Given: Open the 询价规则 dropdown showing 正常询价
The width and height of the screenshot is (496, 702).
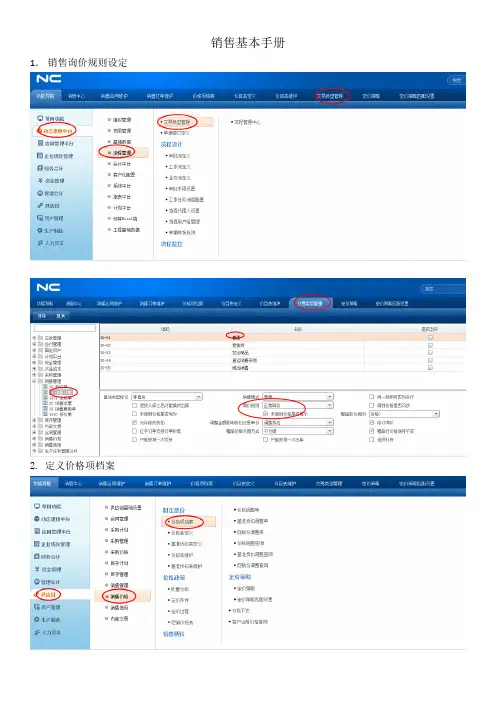Looking at the screenshot, I should click(x=298, y=405).
